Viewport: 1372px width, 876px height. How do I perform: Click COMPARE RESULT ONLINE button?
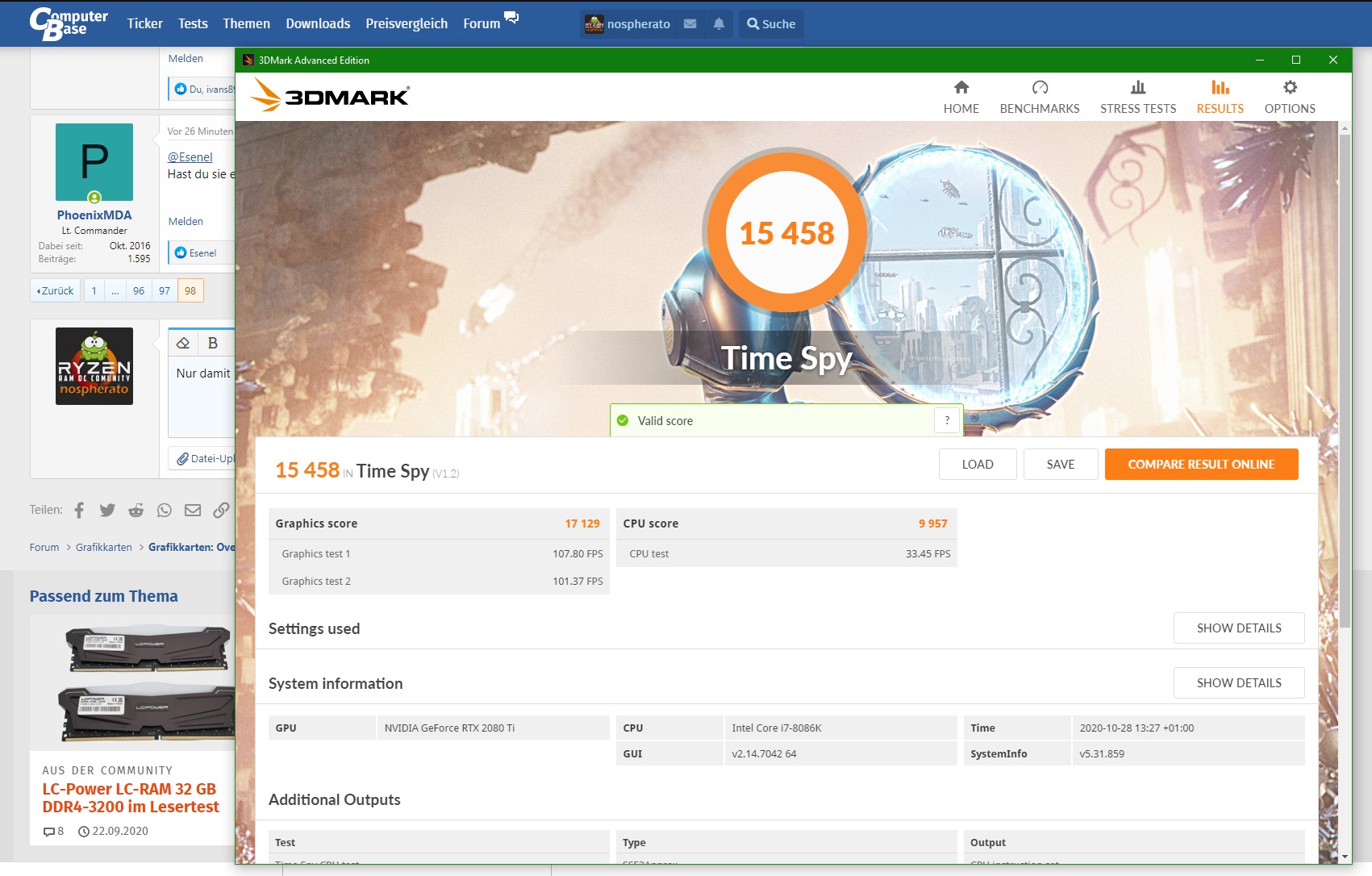1201,464
